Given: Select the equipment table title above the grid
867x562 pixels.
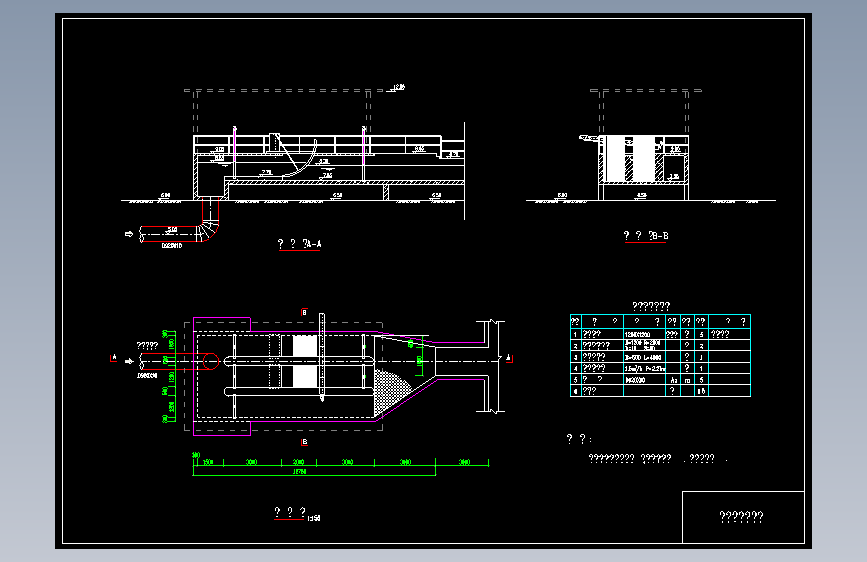Looking at the screenshot, I should pyautogui.click(x=651, y=306).
